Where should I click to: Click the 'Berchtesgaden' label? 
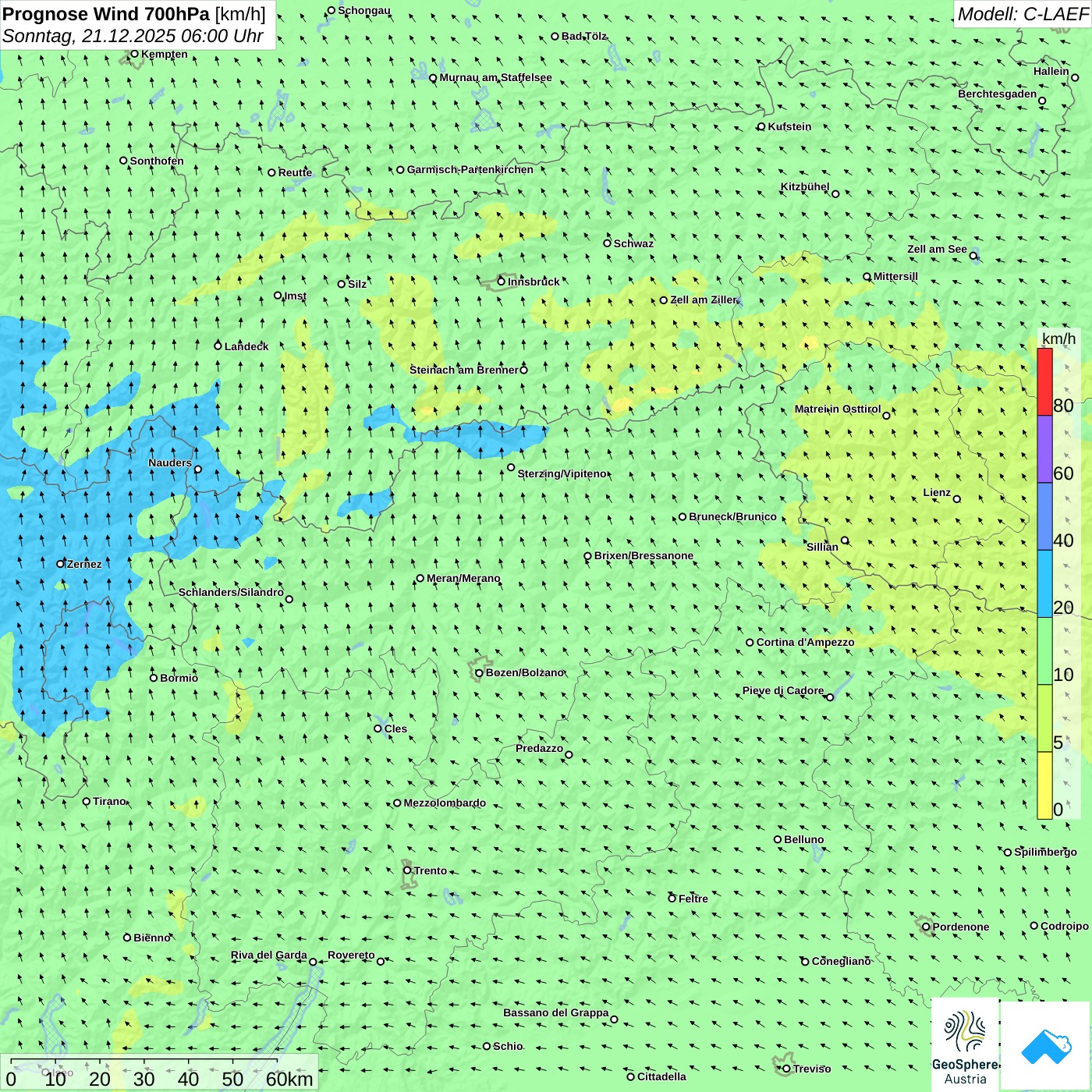click(998, 94)
